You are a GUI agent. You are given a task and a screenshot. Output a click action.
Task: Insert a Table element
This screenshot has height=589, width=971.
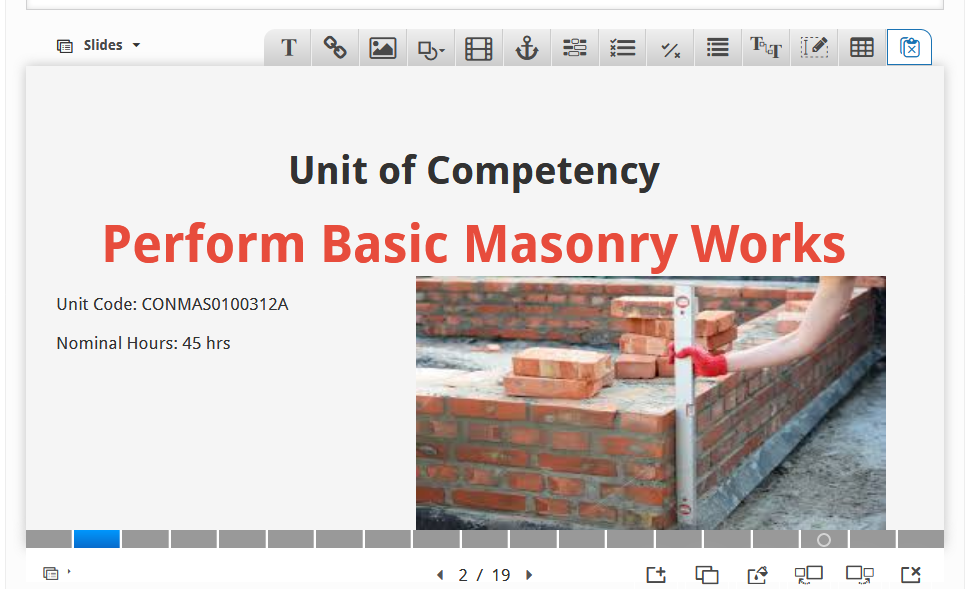(862, 48)
